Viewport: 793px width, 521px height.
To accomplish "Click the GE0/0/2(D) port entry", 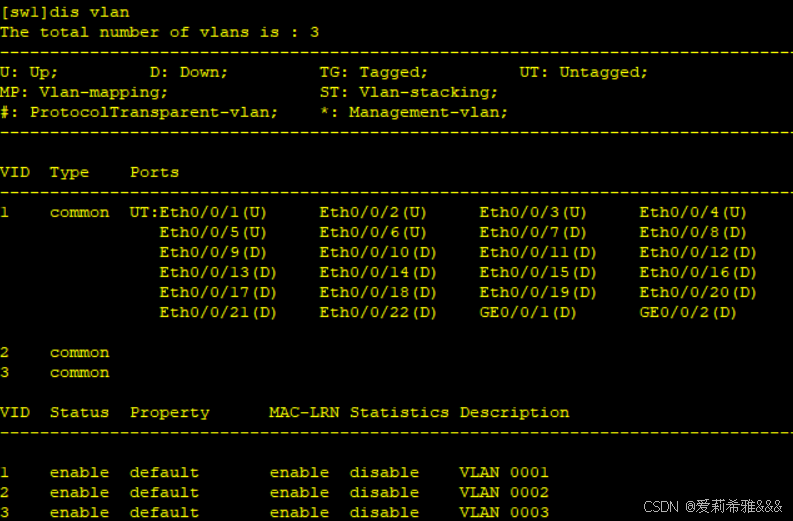I will 688,312.
